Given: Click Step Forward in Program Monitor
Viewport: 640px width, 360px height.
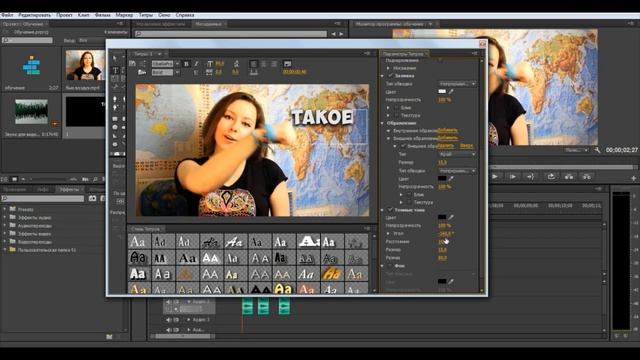Looking at the screenshot, I should click(513, 176).
